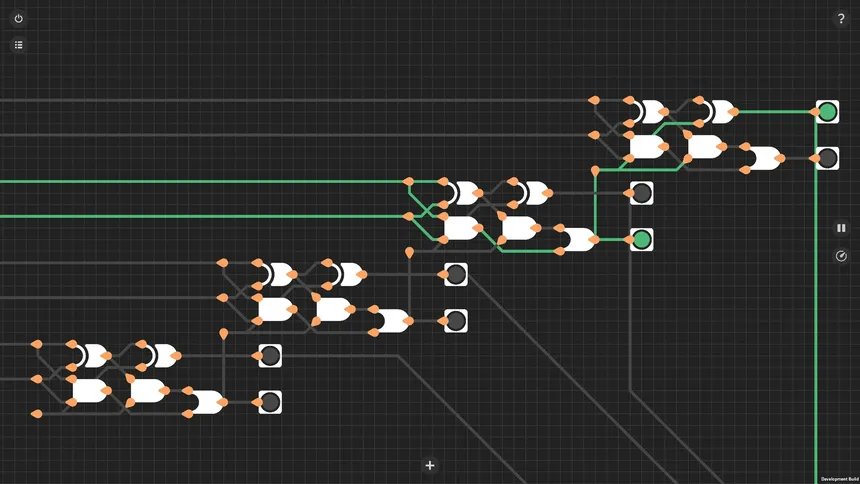
Task: Open the simulation speed gauge icon
Action: point(841,256)
